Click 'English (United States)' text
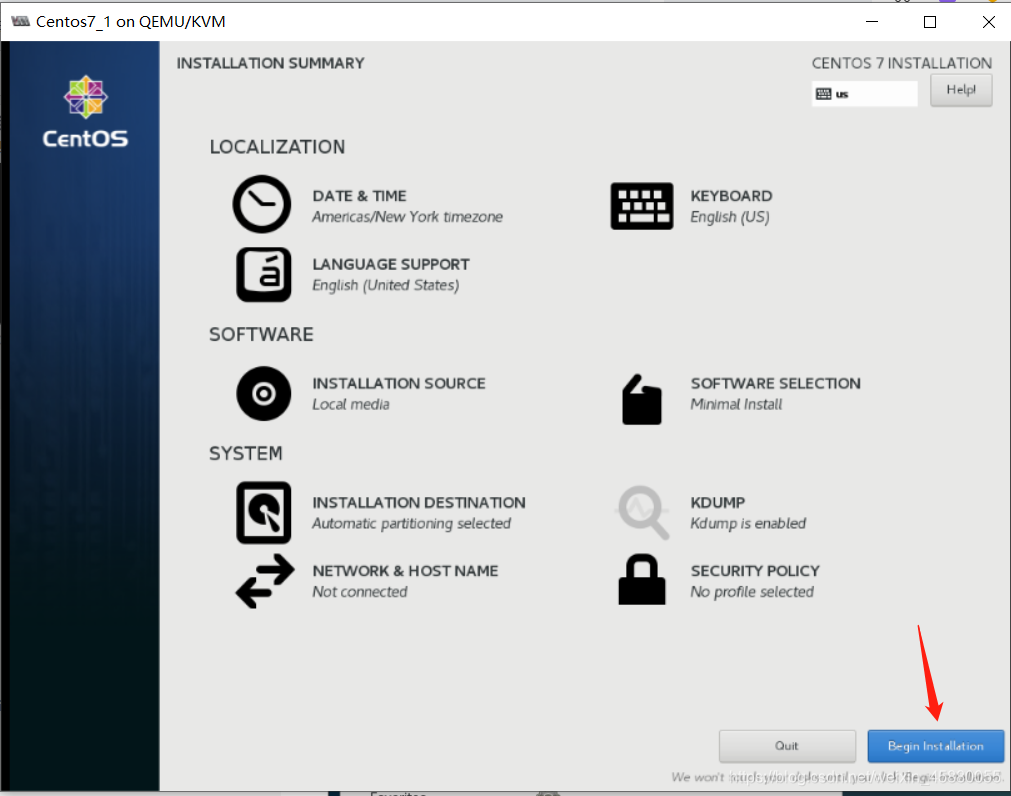The image size is (1011, 796). pos(386,286)
